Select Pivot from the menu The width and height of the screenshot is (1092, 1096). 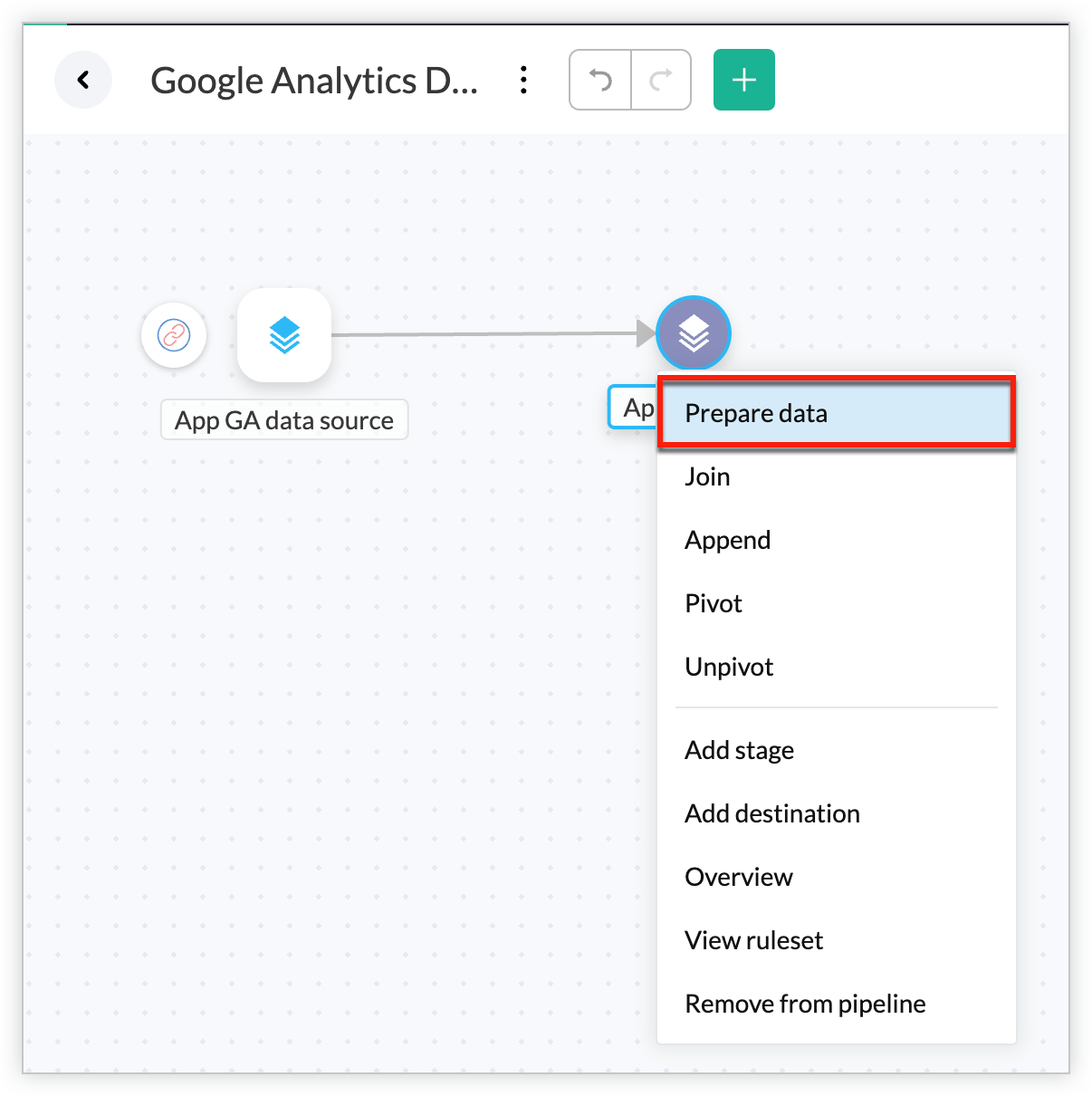coord(714,604)
